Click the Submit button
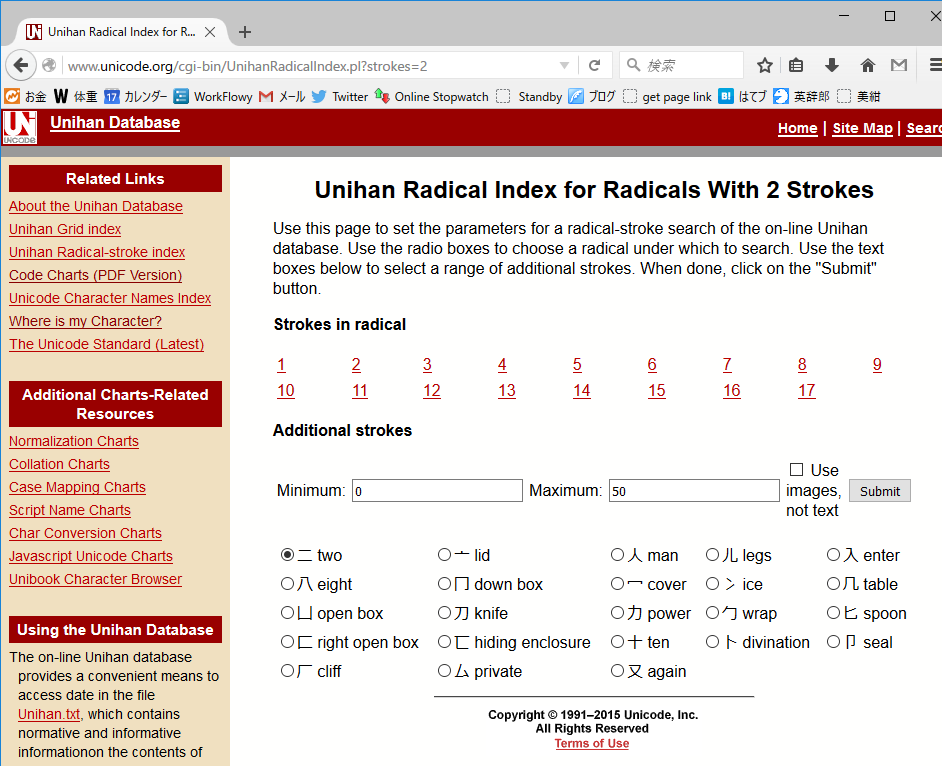This screenshot has width=942, height=766. (880, 491)
